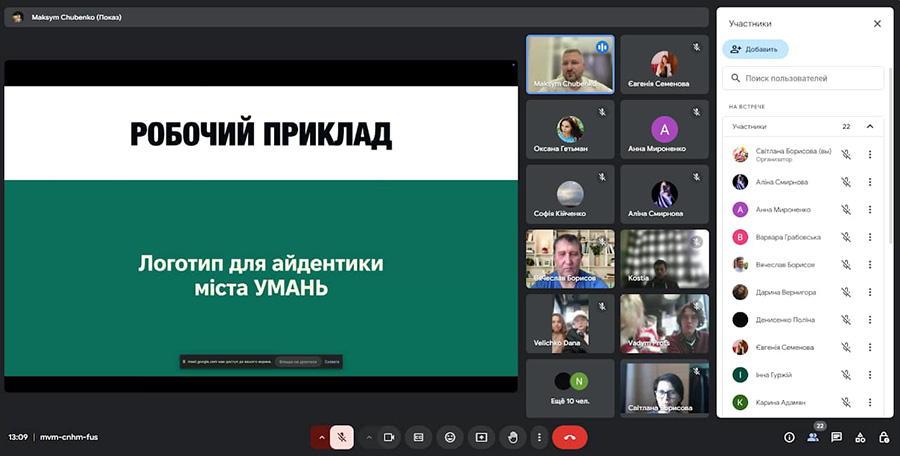Open more options for Світлана Борисова
Viewport: 900px width, 456px height.
(x=870, y=154)
